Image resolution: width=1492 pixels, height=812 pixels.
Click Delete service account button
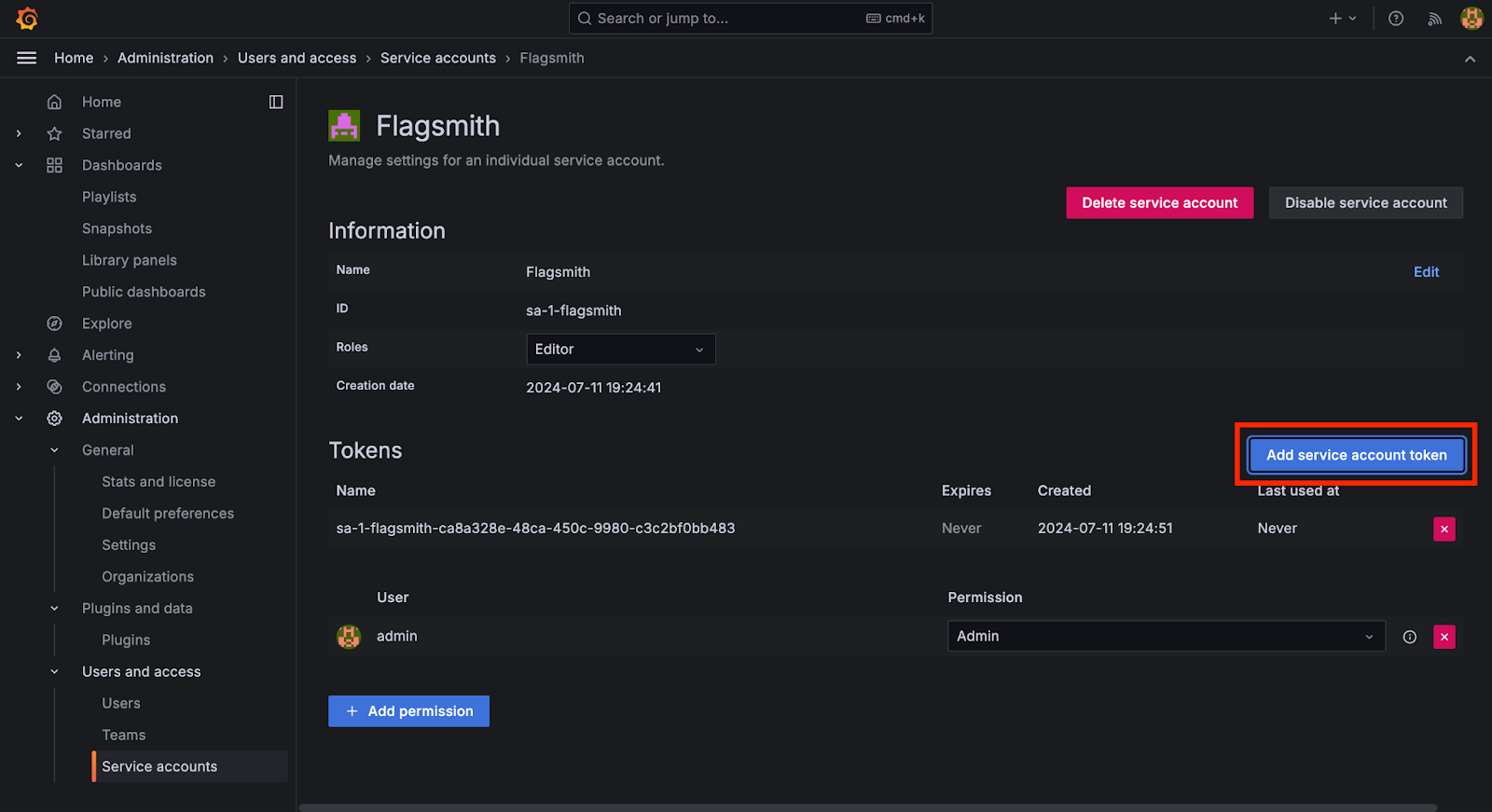1160,202
